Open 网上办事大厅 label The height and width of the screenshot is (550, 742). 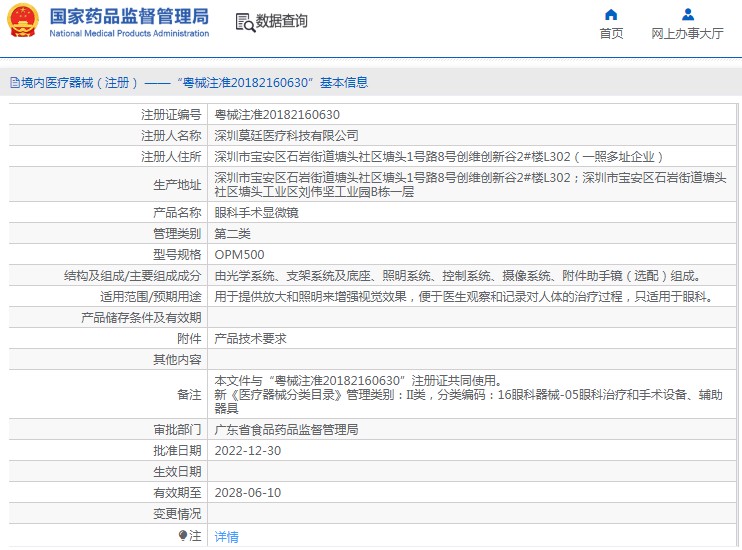(x=687, y=33)
